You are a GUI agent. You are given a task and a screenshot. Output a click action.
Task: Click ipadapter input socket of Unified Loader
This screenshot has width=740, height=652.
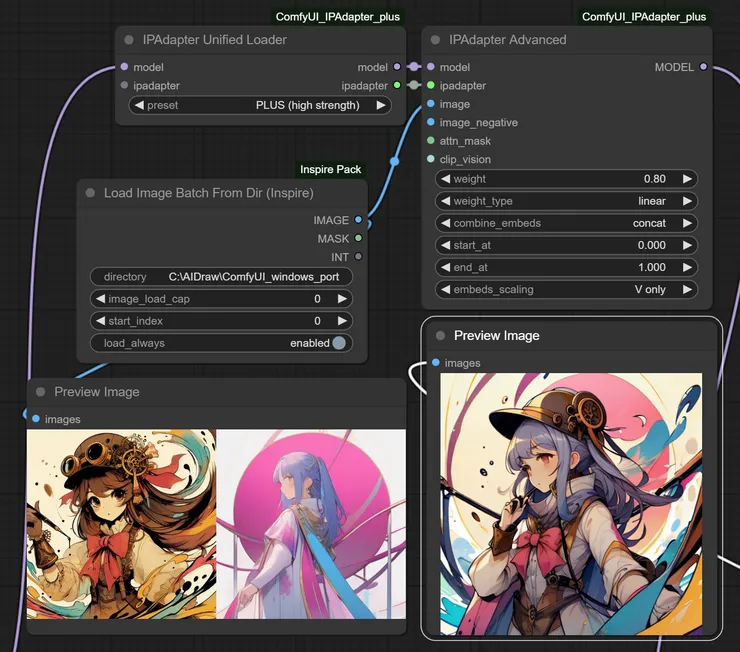pos(124,85)
